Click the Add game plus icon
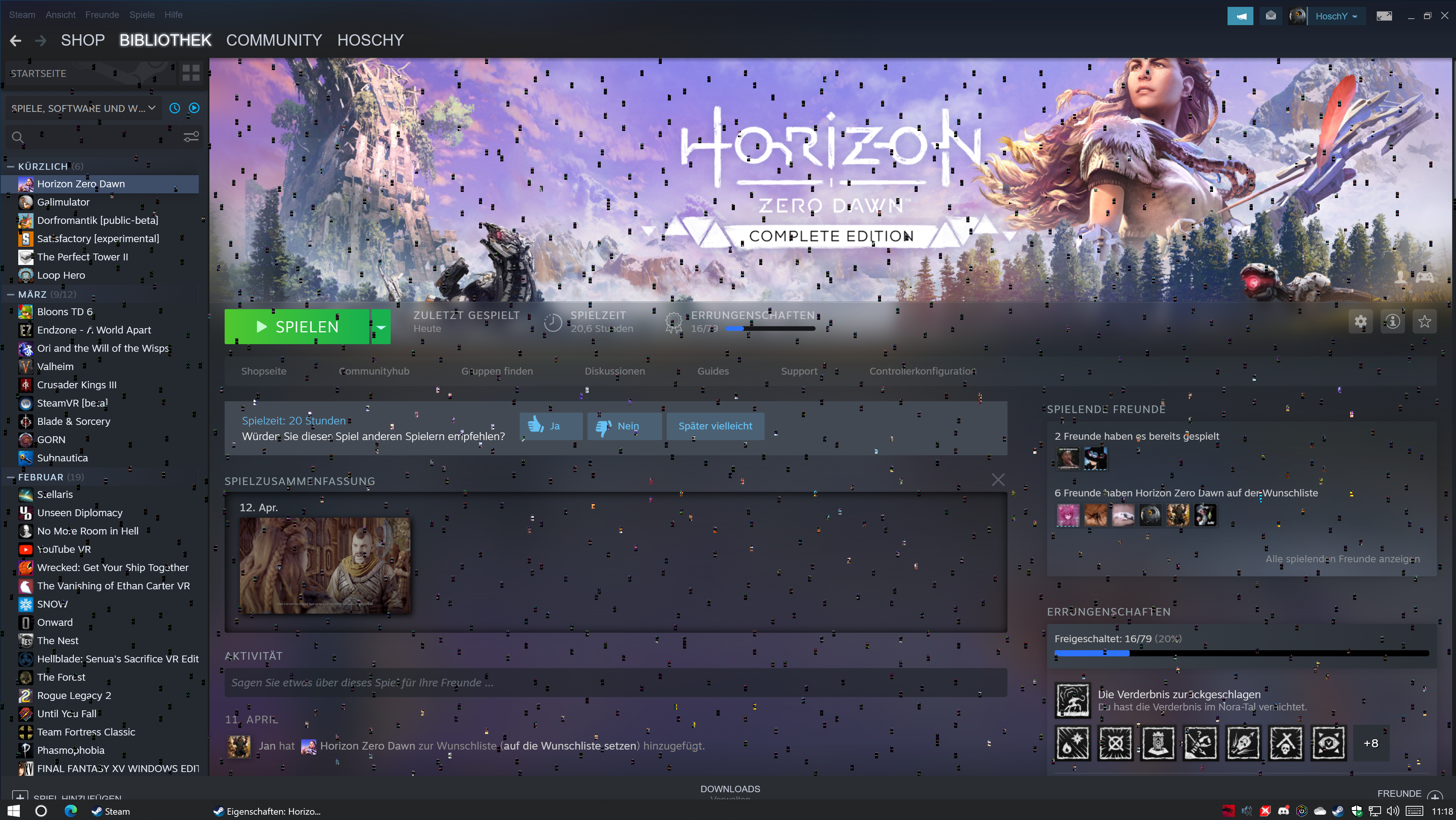1456x820 pixels. click(20, 796)
